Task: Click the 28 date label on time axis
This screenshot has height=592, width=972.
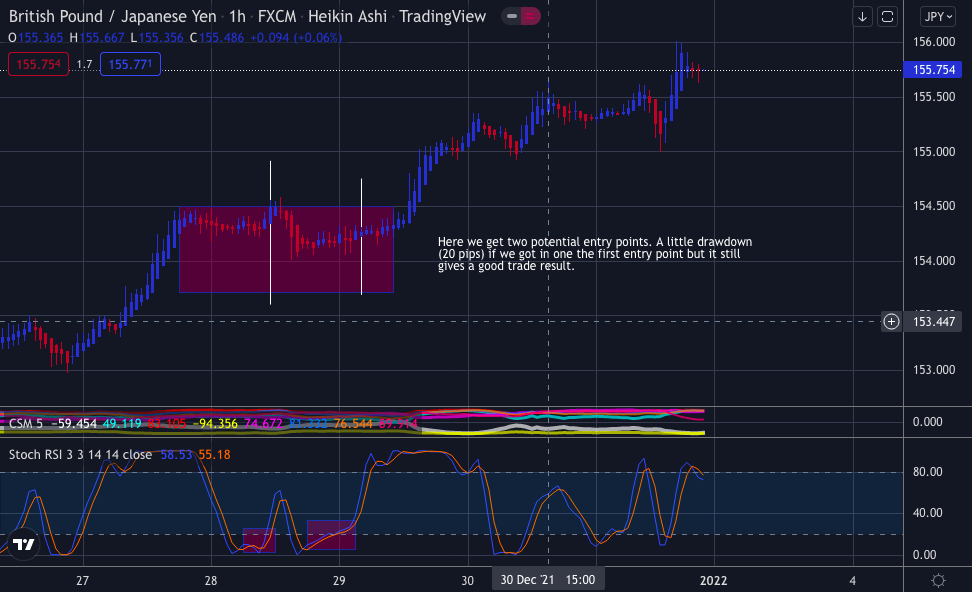Action: tap(211, 580)
